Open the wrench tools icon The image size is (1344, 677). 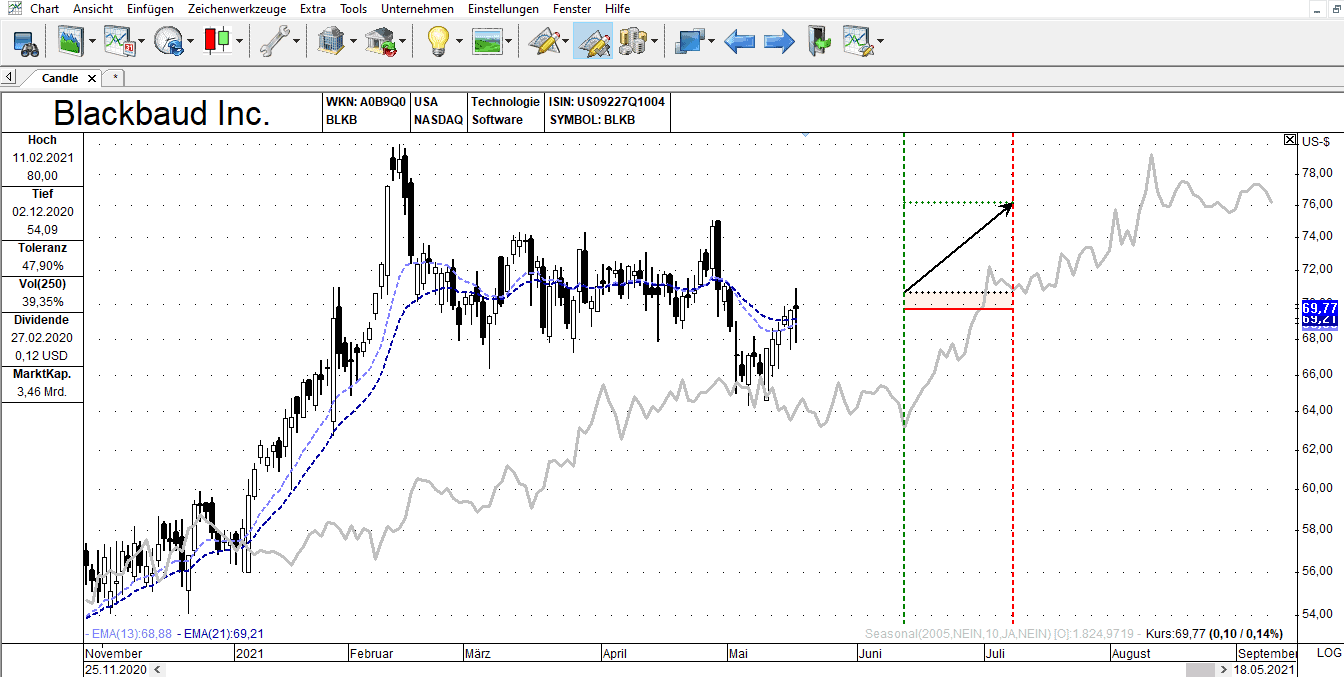(274, 42)
